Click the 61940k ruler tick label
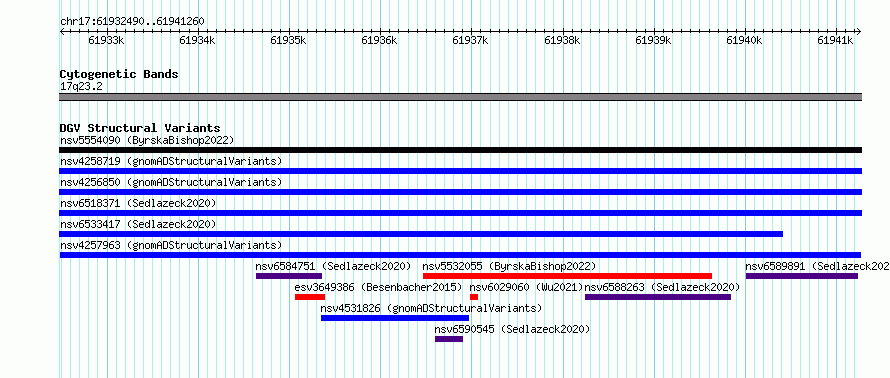 click(744, 40)
